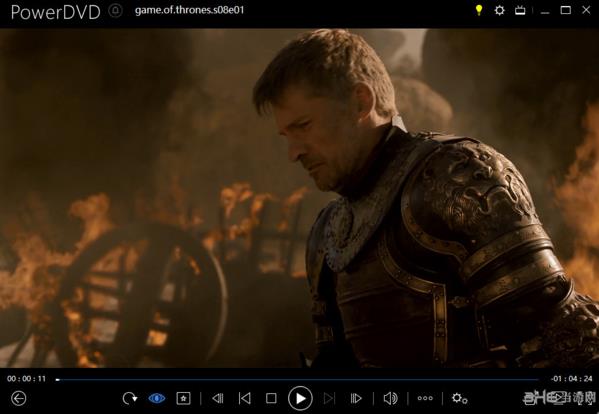Viewport: 599px width, 414px height.
Task: Close the PowerDVD window
Action: pyautogui.click(x=586, y=10)
